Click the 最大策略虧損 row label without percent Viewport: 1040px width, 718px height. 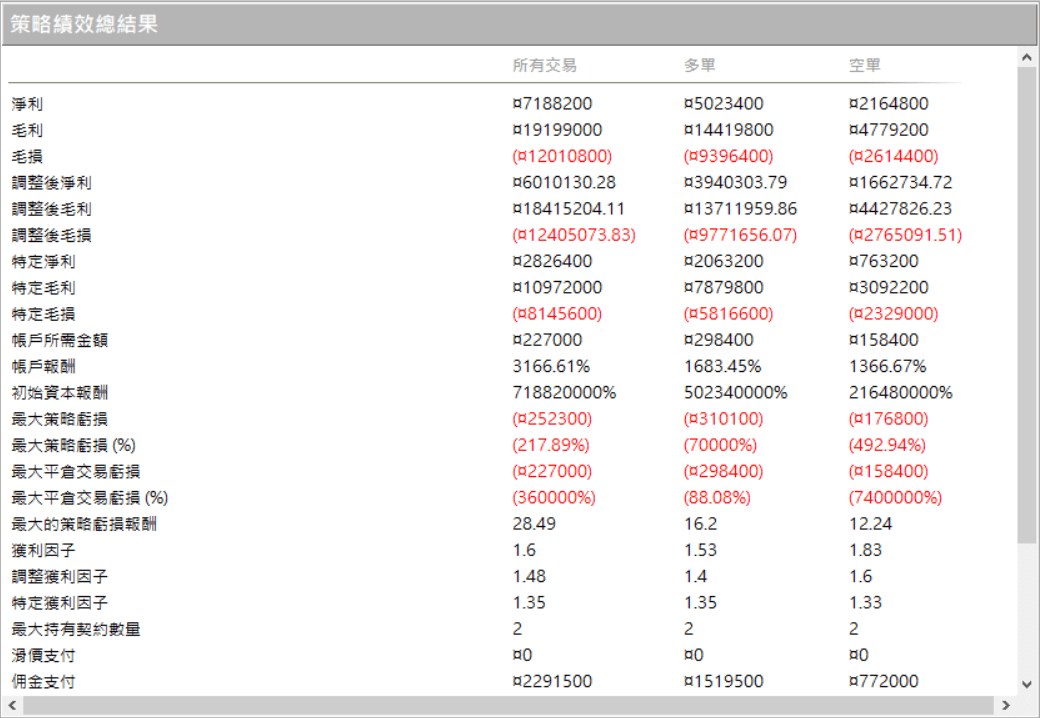(x=60, y=419)
